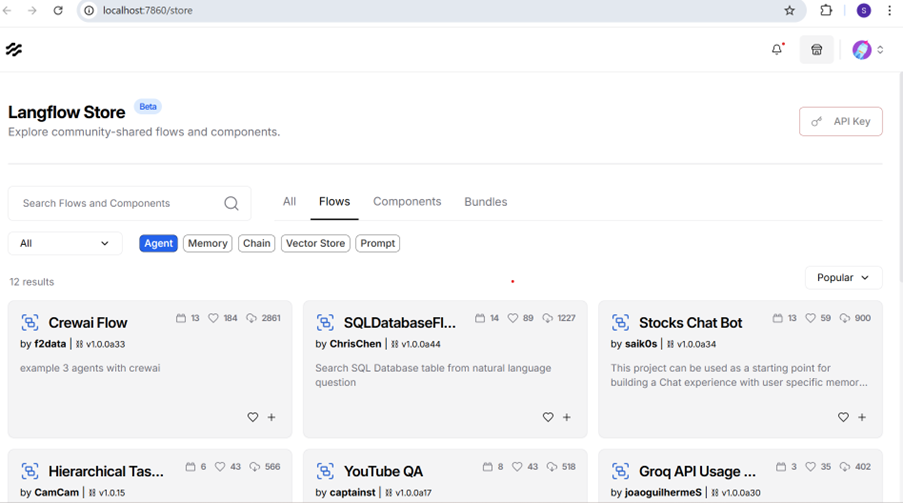Reload the page in browser
The height and width of the screenshot is (503, 903).
pos(58,10)
